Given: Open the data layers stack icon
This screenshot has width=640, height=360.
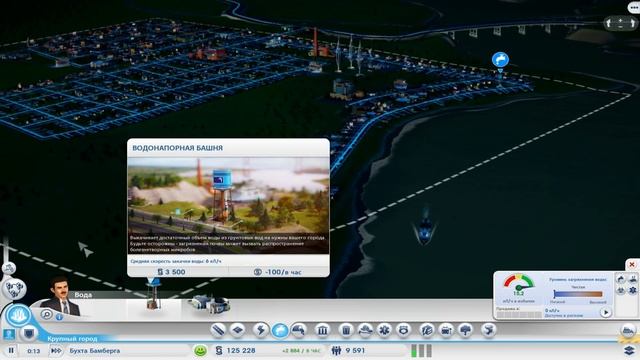Looking at the screenshot, I should (x=629, y=350).
